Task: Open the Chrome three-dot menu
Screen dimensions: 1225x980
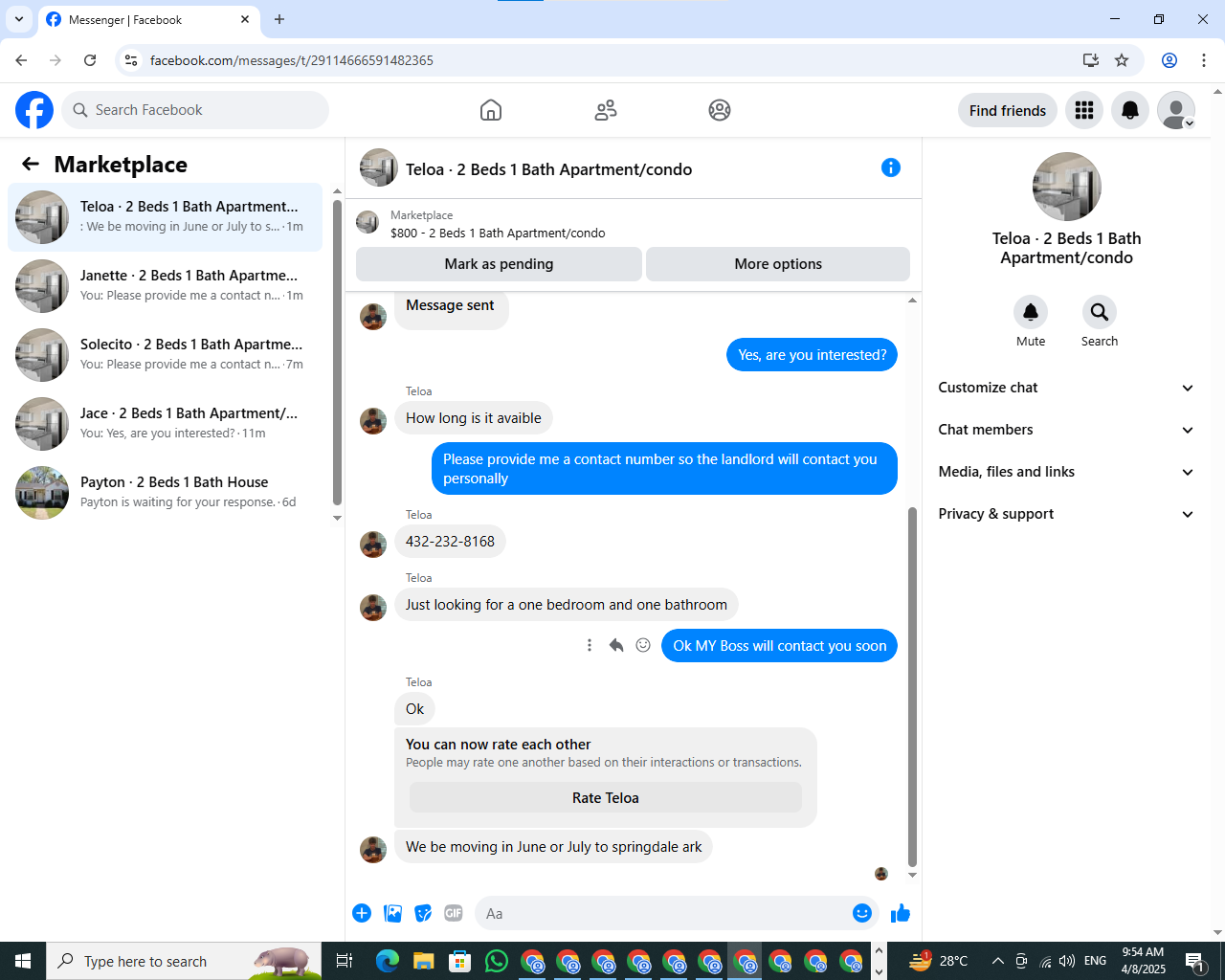Action: (1204, 60)
